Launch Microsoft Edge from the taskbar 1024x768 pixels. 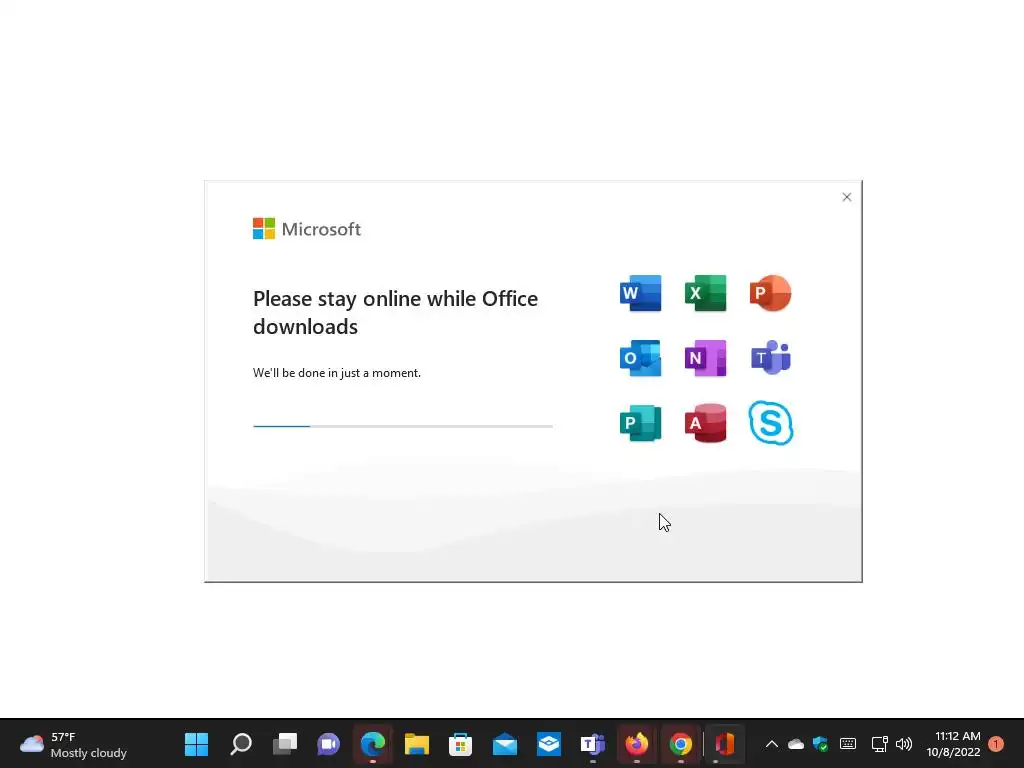tap(373, 744)
